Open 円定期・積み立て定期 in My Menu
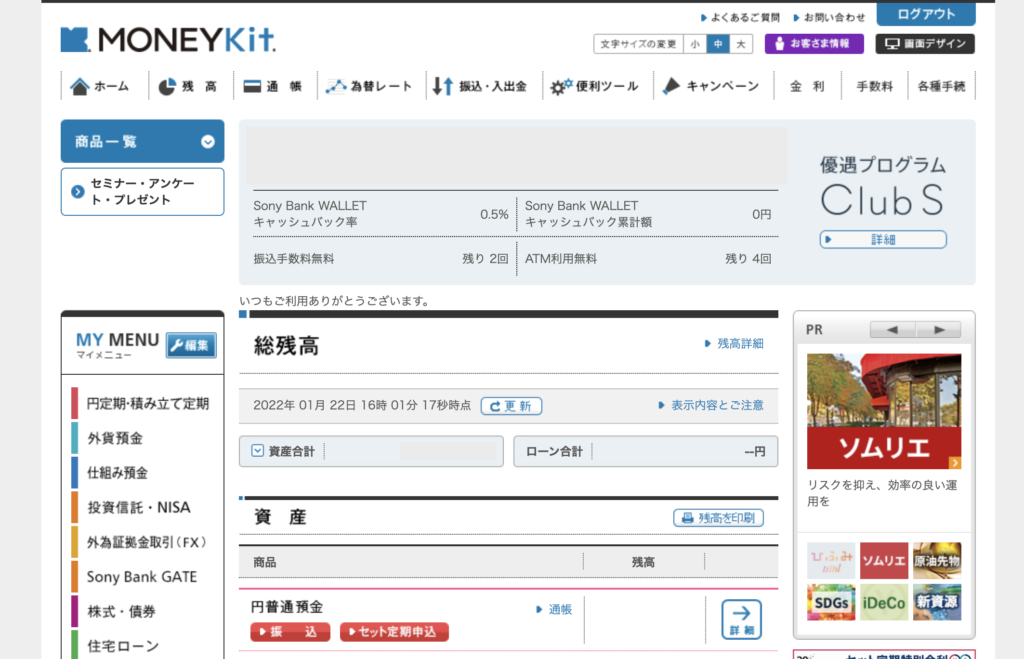1024x659 pixels. tap(148, 404)
